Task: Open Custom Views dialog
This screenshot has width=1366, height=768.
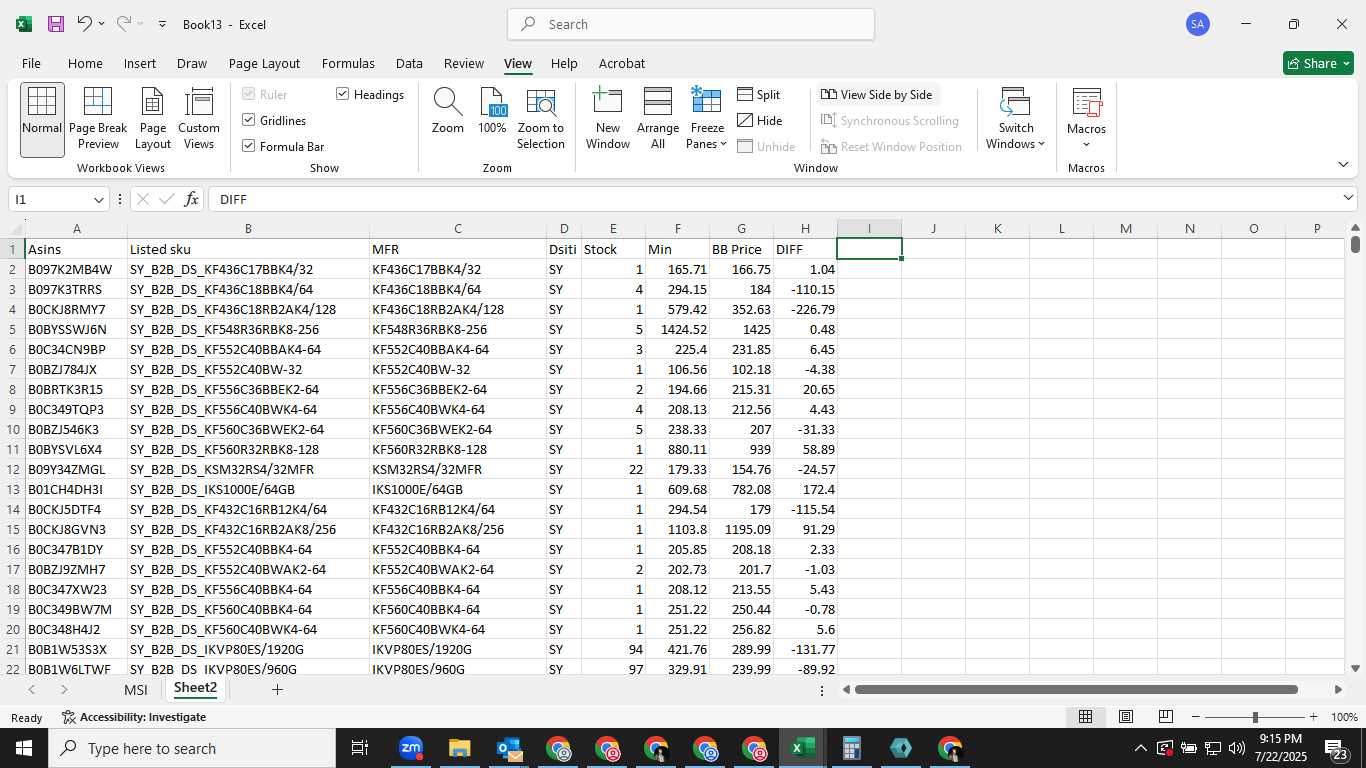Action: pos(199,119)
